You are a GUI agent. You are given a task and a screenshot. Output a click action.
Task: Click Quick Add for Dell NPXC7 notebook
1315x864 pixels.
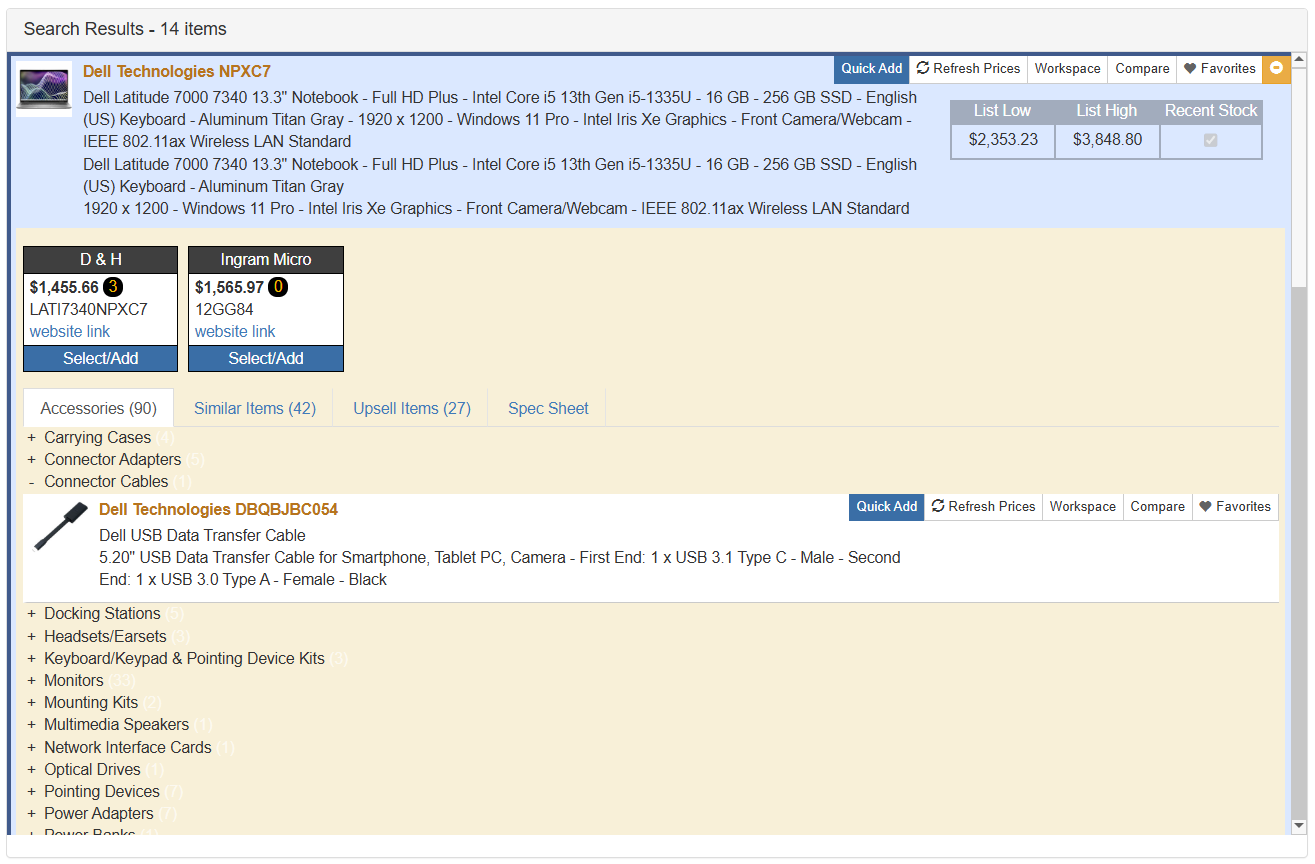[872, 69]
